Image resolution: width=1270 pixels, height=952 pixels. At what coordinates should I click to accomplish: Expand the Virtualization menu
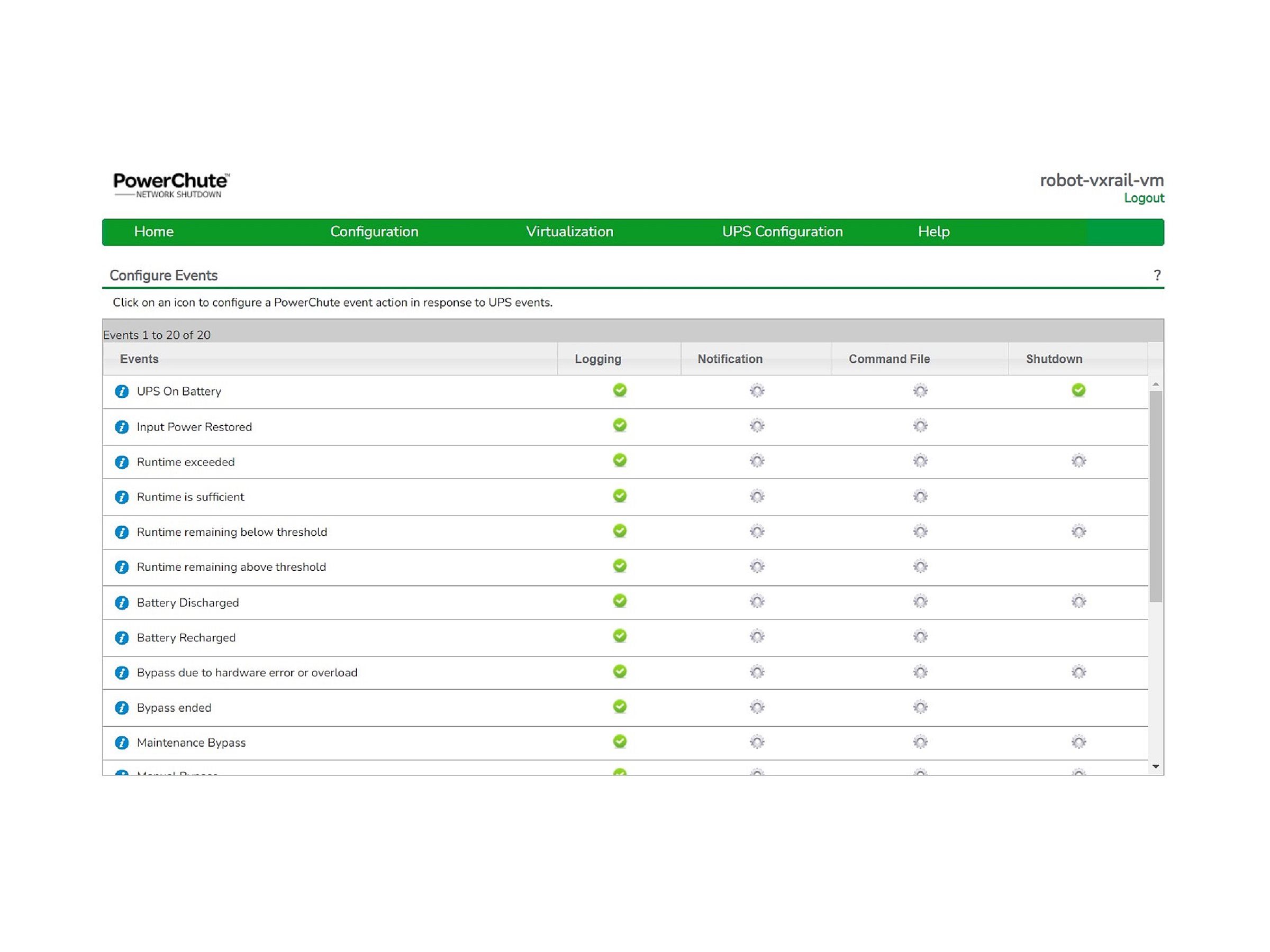click(569, 232)
